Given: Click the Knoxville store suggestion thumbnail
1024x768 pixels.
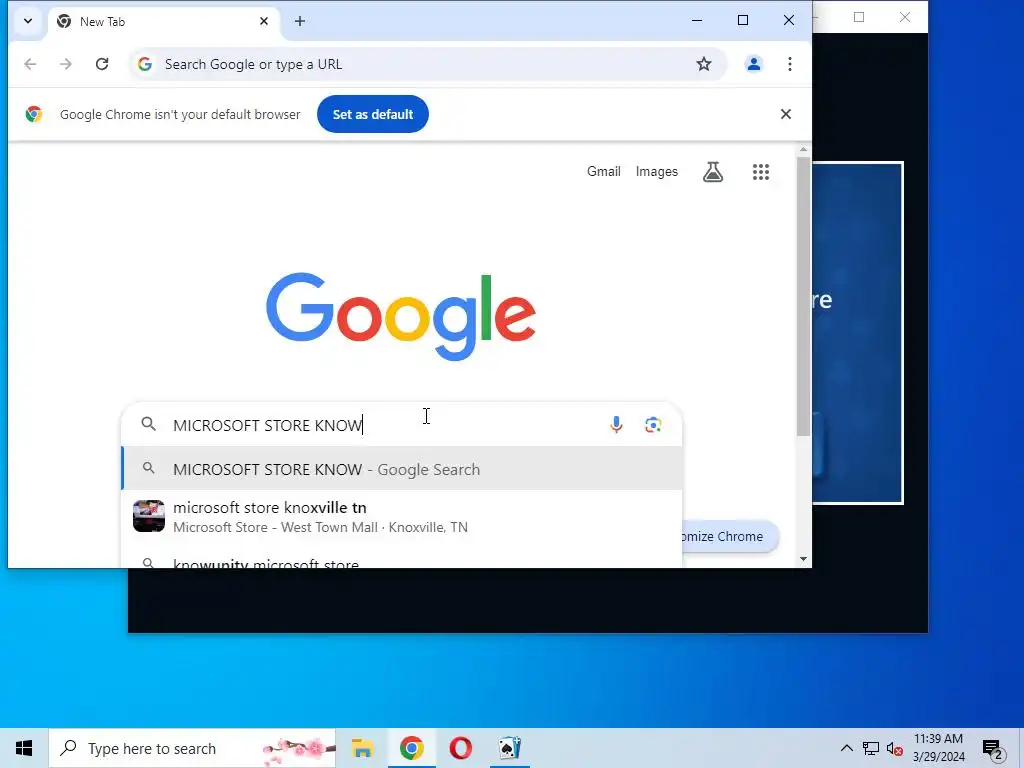Looking at the screenshot, I should click(x=149, y=517).
